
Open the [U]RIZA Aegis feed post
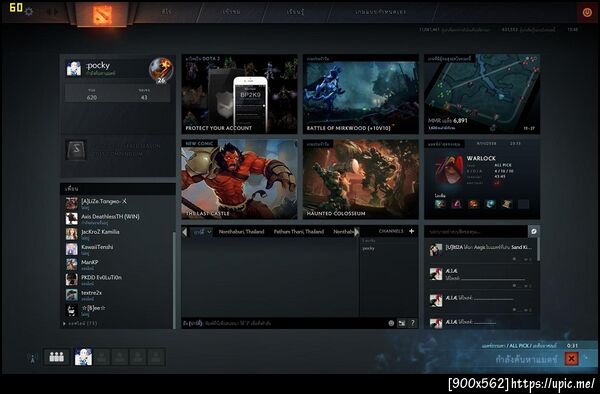pyautogui.click(x=481, y=251)
